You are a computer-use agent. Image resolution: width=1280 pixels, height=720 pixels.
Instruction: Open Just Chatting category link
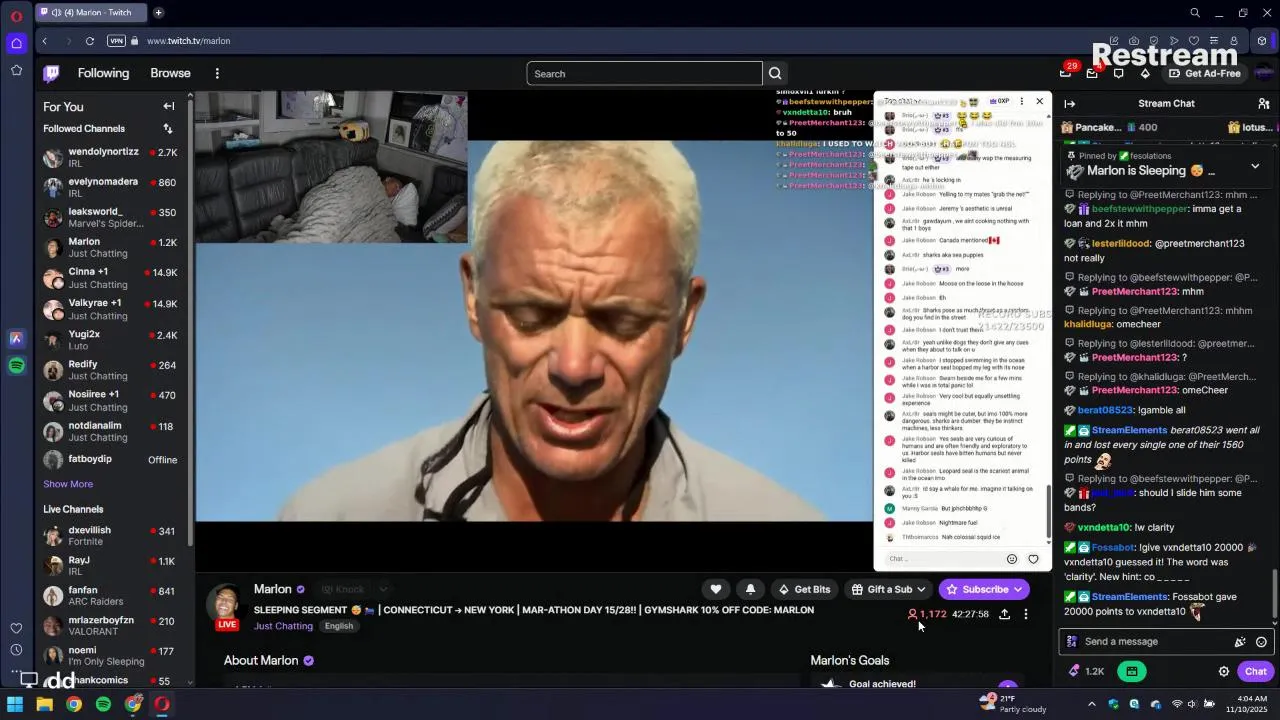click(x=283, y=626)
